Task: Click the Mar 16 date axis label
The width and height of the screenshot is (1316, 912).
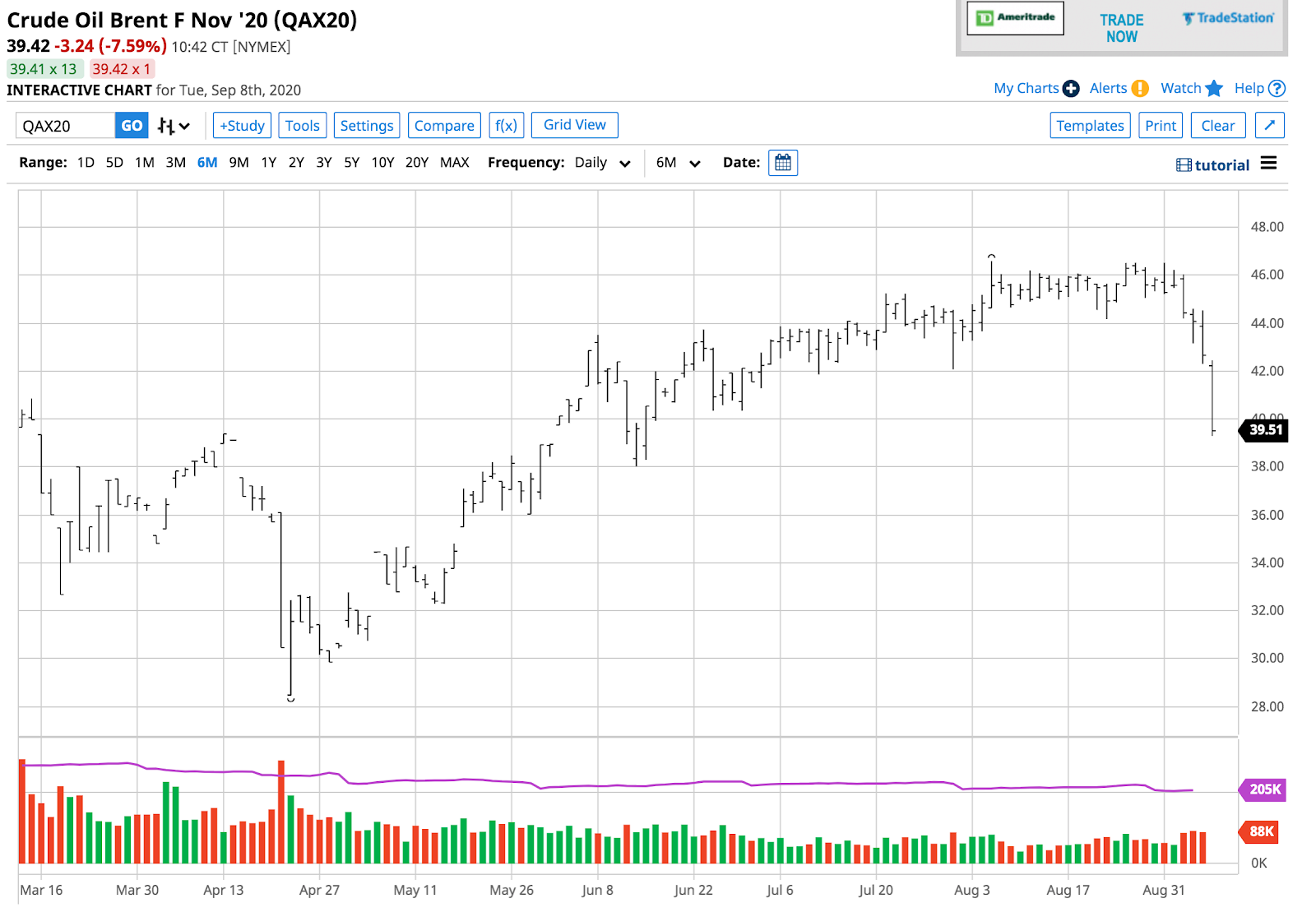Action: (41, 891)
